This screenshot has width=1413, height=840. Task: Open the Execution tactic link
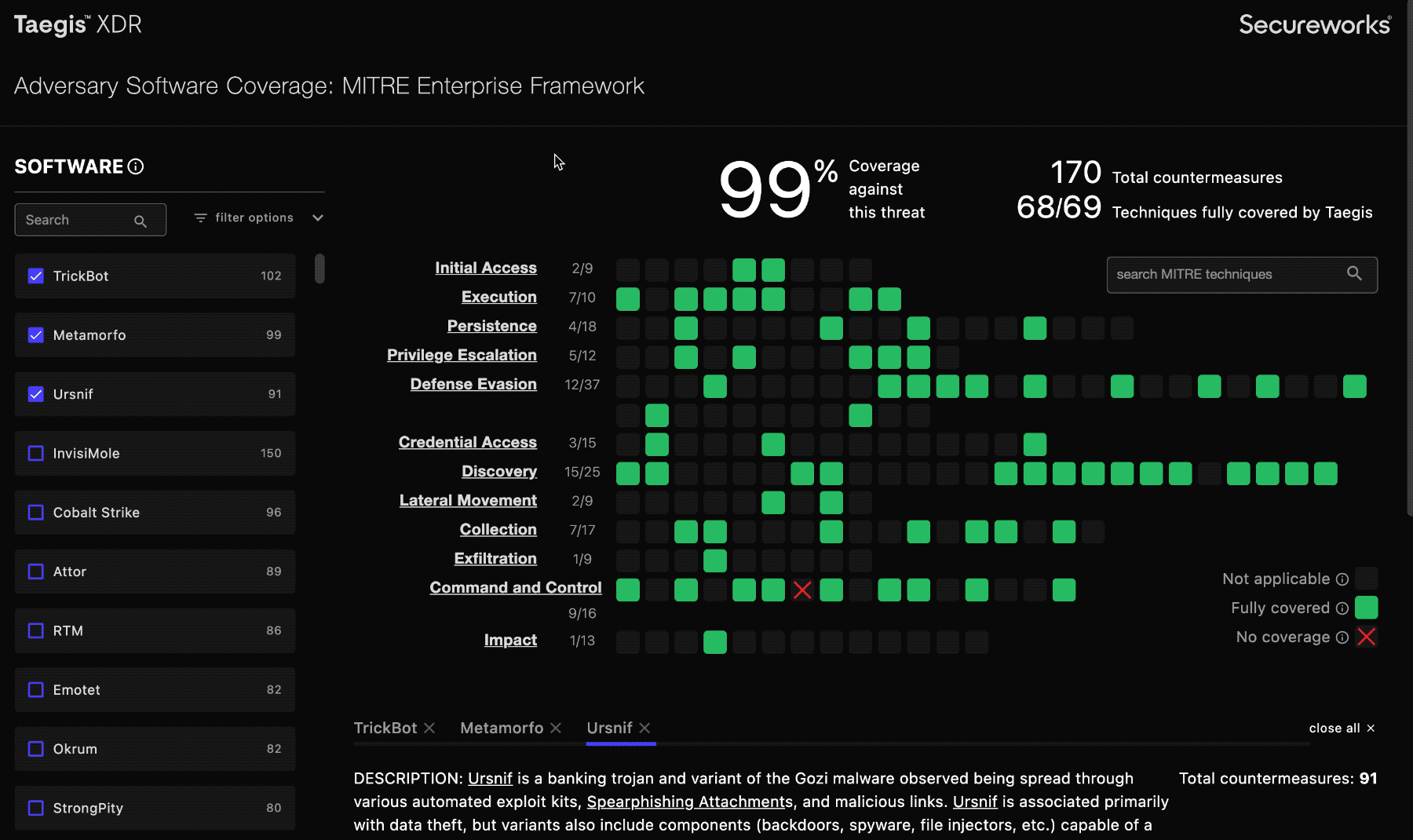[499, 297]
